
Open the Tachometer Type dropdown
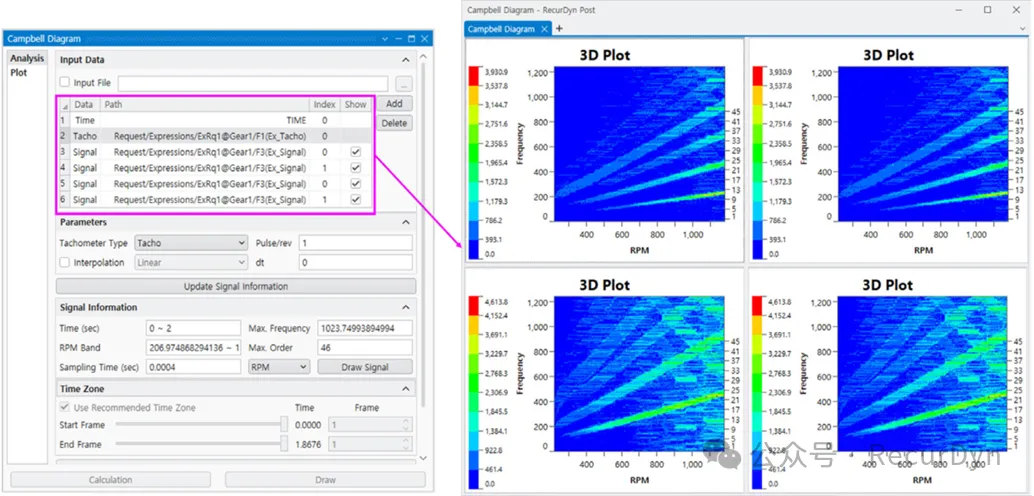[190, 243]
